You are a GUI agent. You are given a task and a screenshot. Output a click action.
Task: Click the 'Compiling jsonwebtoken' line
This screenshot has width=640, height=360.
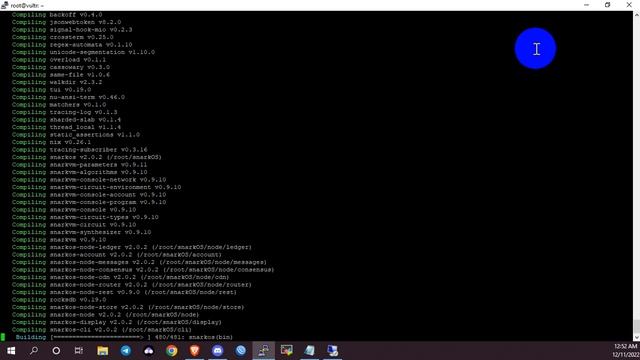pos(67,22)
